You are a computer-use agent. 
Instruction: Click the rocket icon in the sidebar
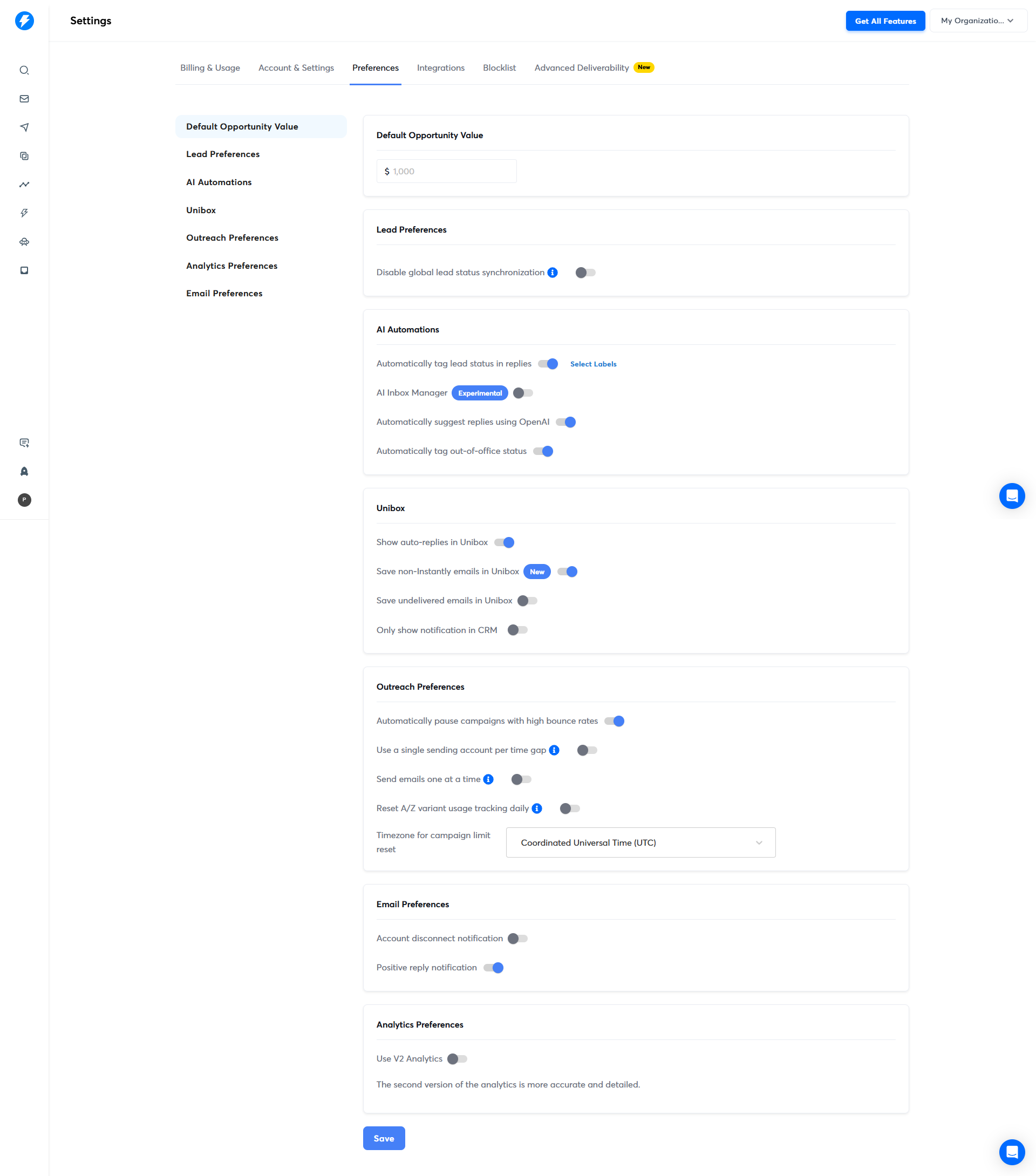[24, 471]
